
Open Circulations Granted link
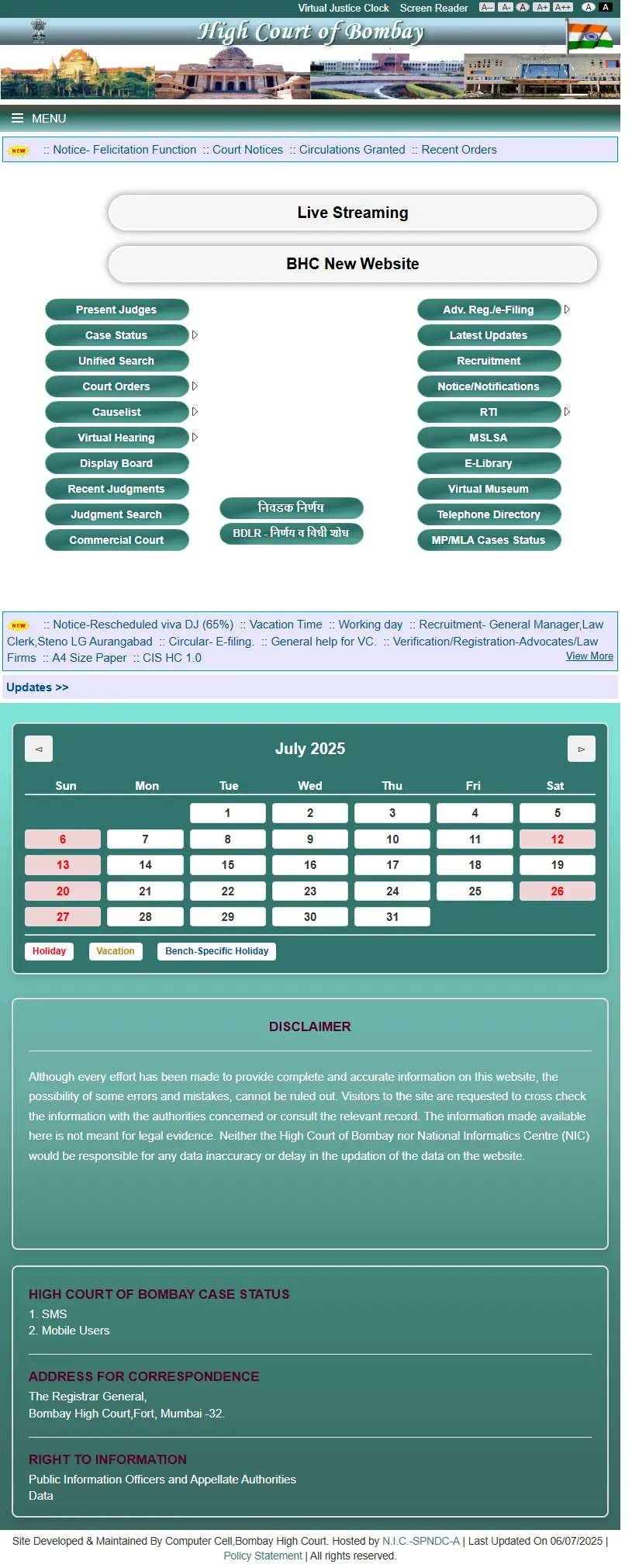352,150
